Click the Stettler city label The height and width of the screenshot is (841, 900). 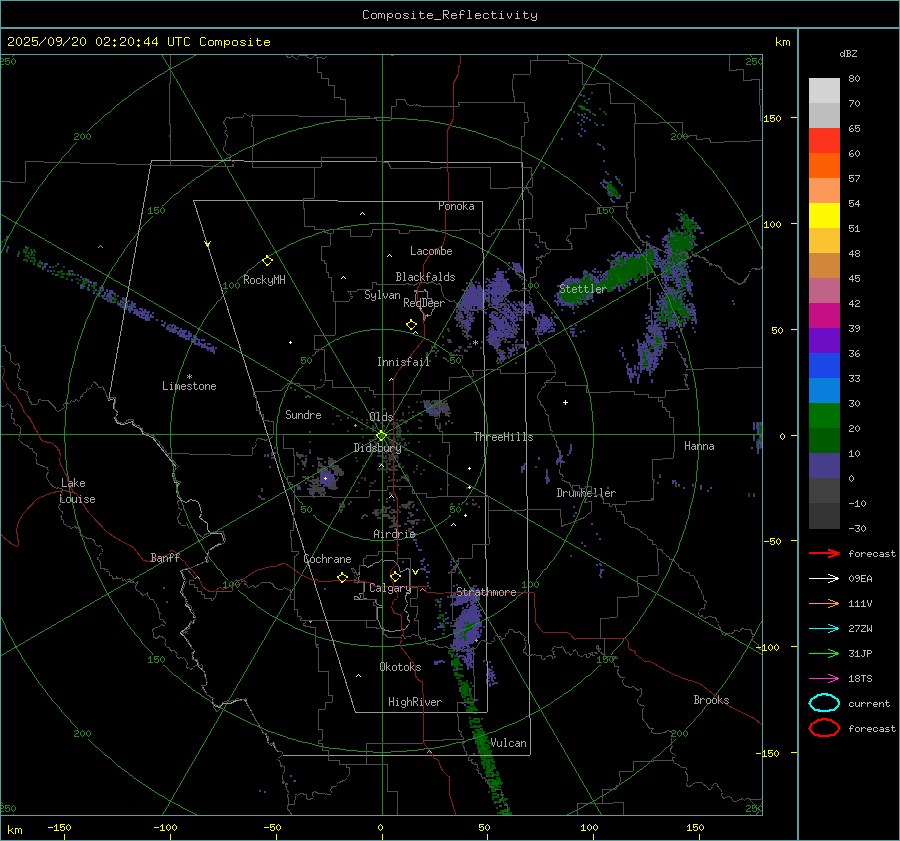click(x=582, y=289)
